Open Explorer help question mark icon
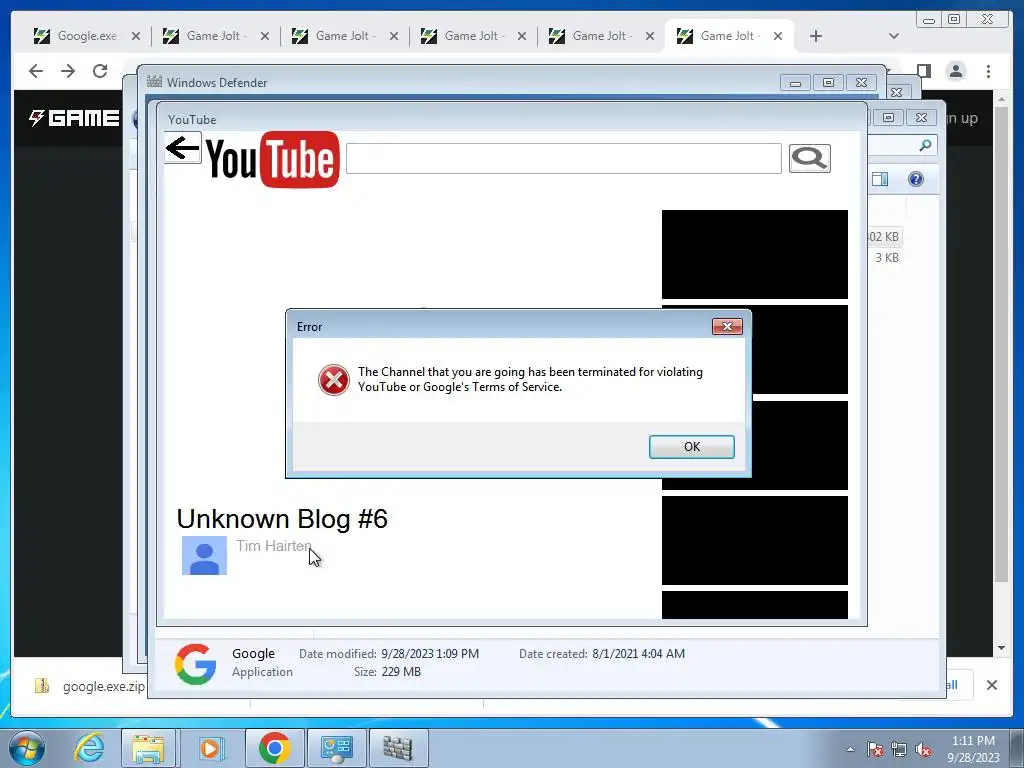Viewport: 1024px width, 768px height. [x=916, y=179]
